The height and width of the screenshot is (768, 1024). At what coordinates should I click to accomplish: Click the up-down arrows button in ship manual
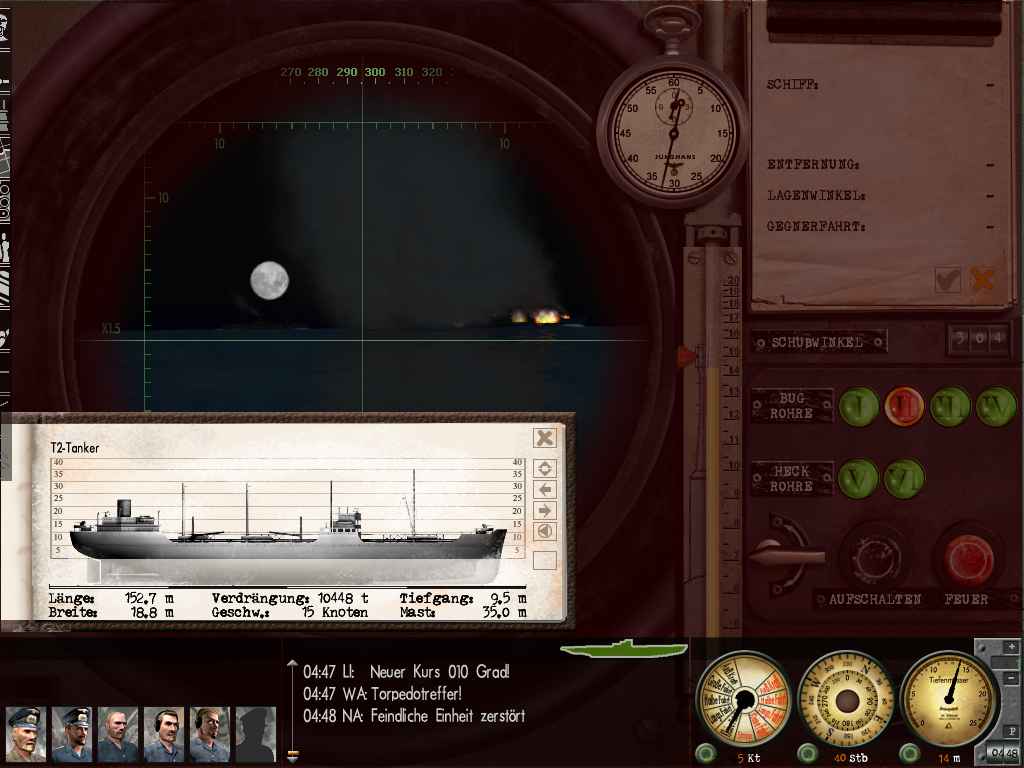tap(545, 468)
